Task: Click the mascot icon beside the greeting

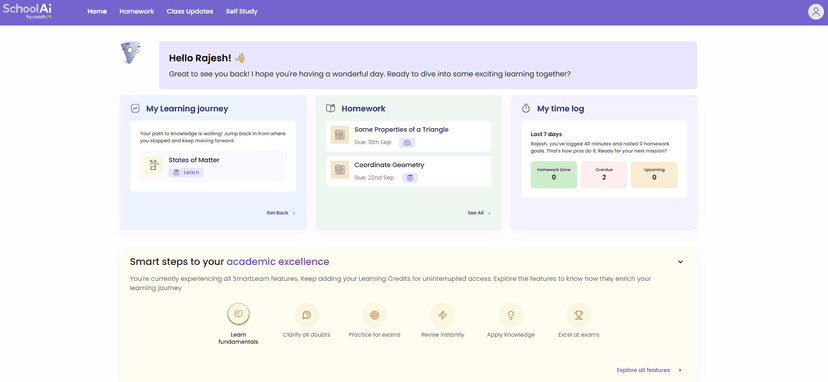Action: pyautogui.click(x=130, y=53)
